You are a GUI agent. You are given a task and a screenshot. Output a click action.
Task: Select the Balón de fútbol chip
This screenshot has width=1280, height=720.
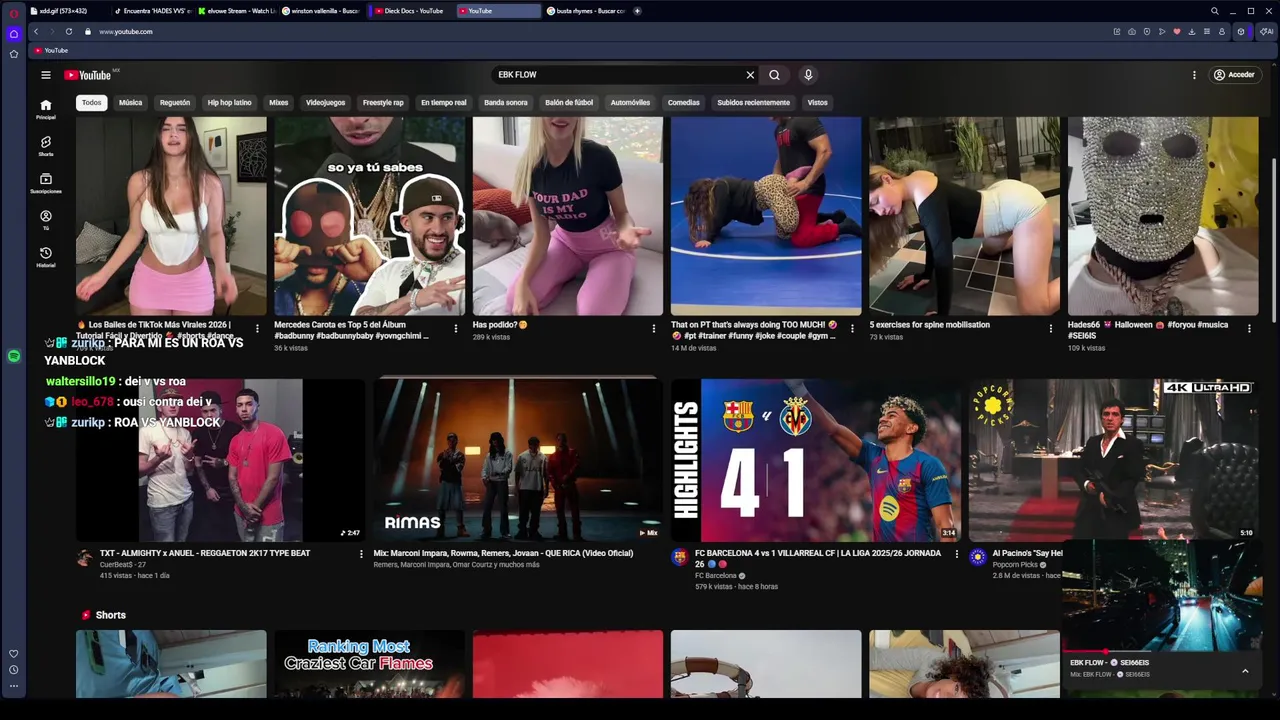pos(569,102)
